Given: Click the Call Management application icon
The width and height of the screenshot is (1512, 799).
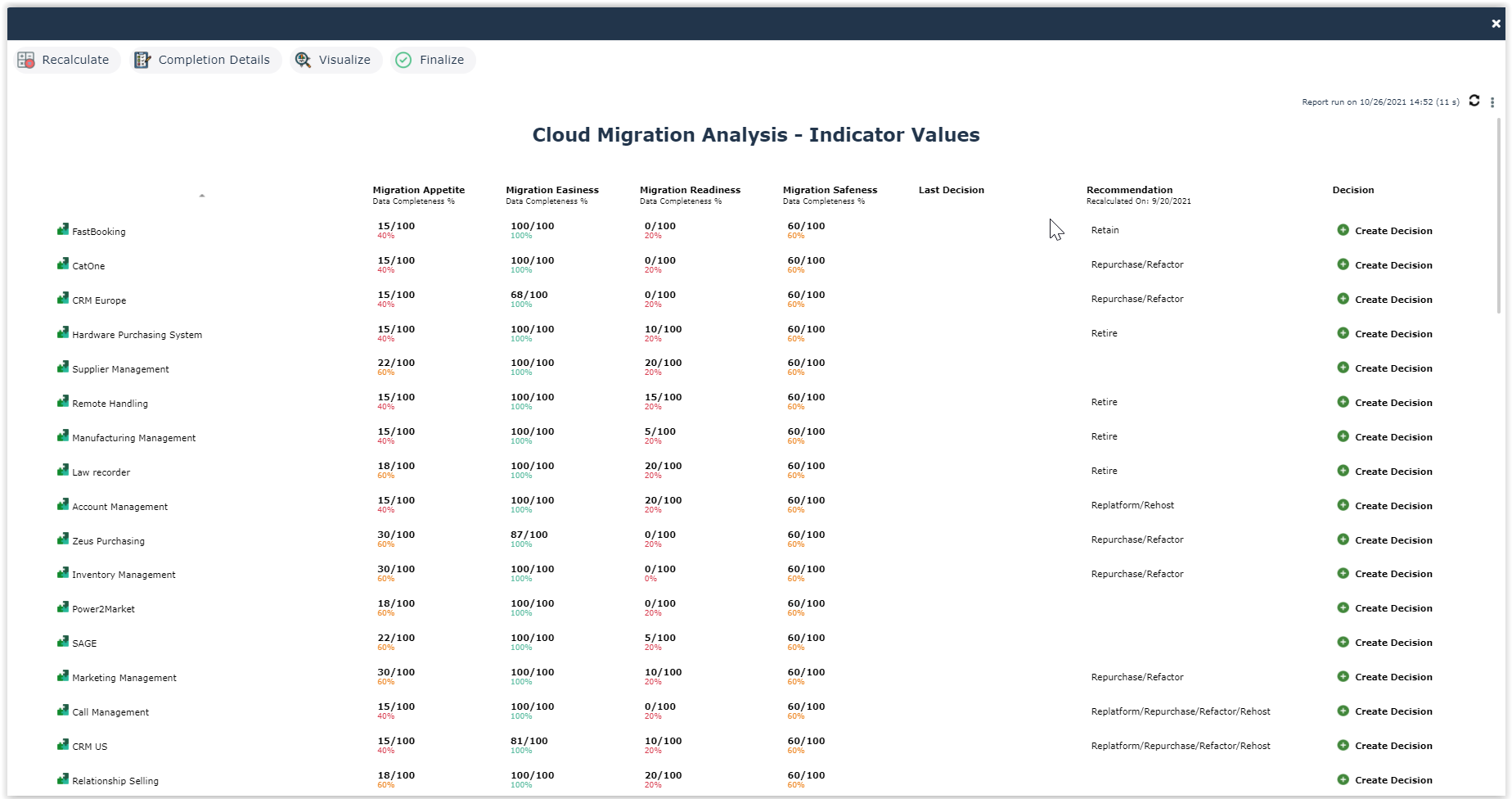Looking at the screenshot, I should (63, 711).
